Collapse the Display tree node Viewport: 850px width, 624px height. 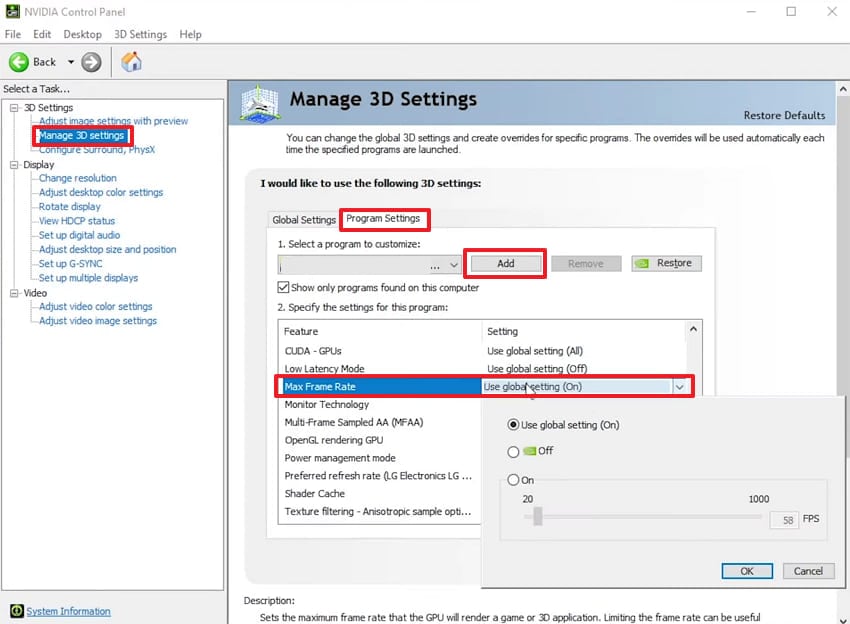coord(14,165)
